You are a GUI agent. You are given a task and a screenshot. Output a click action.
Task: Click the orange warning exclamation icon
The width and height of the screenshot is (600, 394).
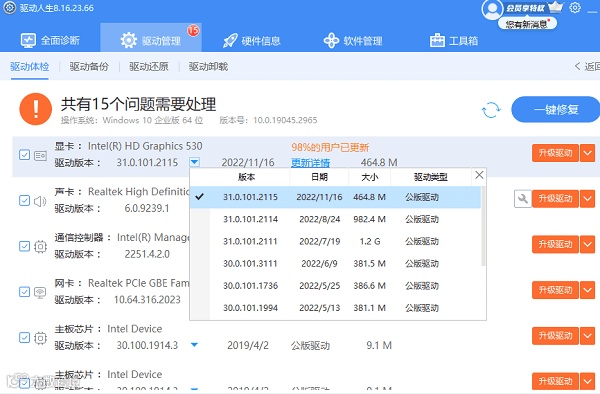36,109
